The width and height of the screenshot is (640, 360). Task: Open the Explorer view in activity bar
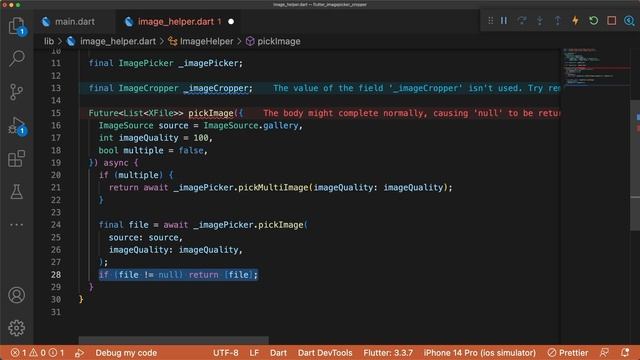(17, 26)
